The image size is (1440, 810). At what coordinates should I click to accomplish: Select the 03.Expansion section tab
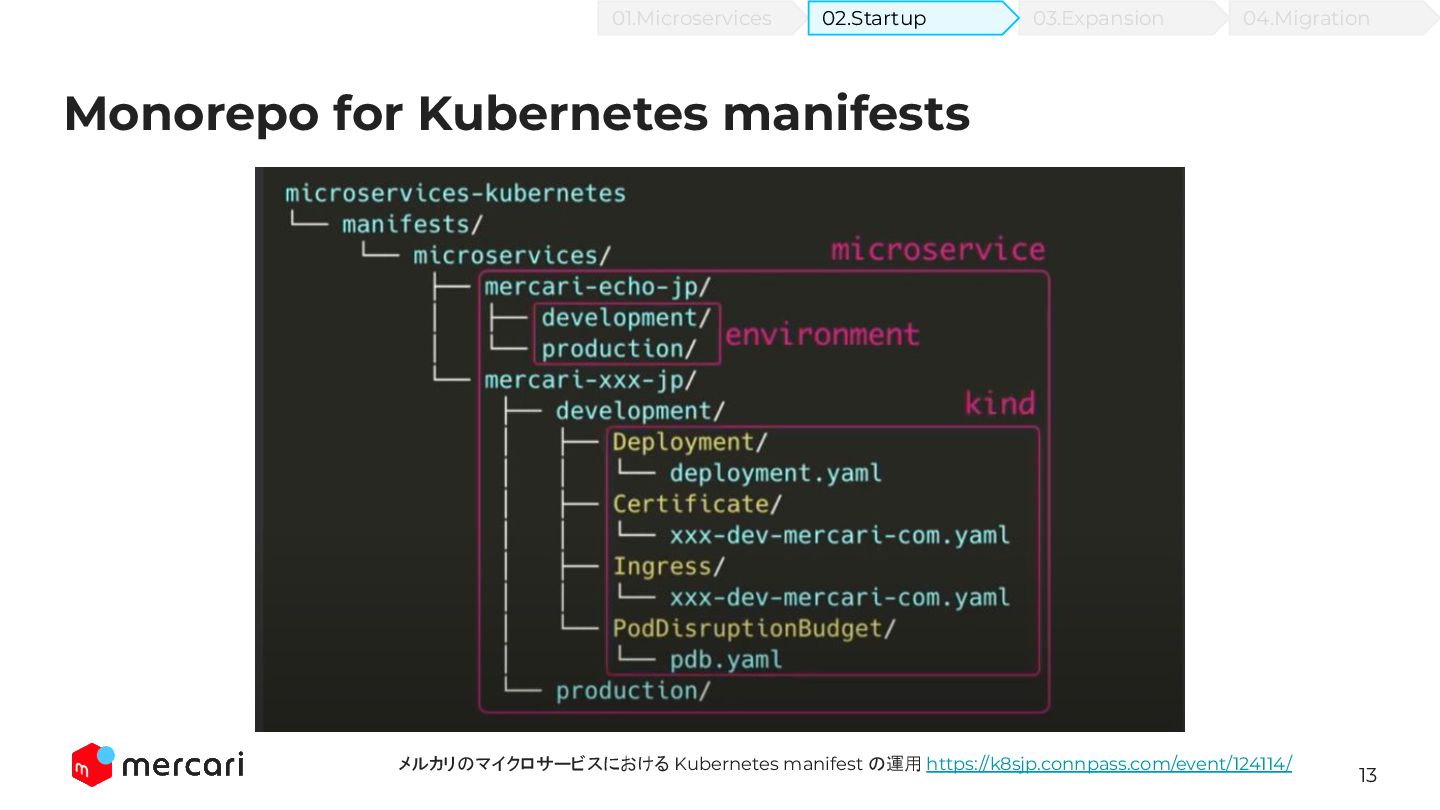1122,18
